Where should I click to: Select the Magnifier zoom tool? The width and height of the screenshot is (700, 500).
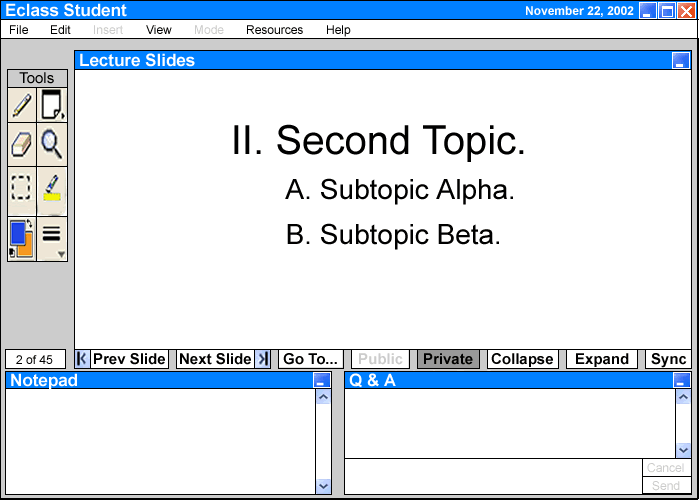tap(52, 145)
